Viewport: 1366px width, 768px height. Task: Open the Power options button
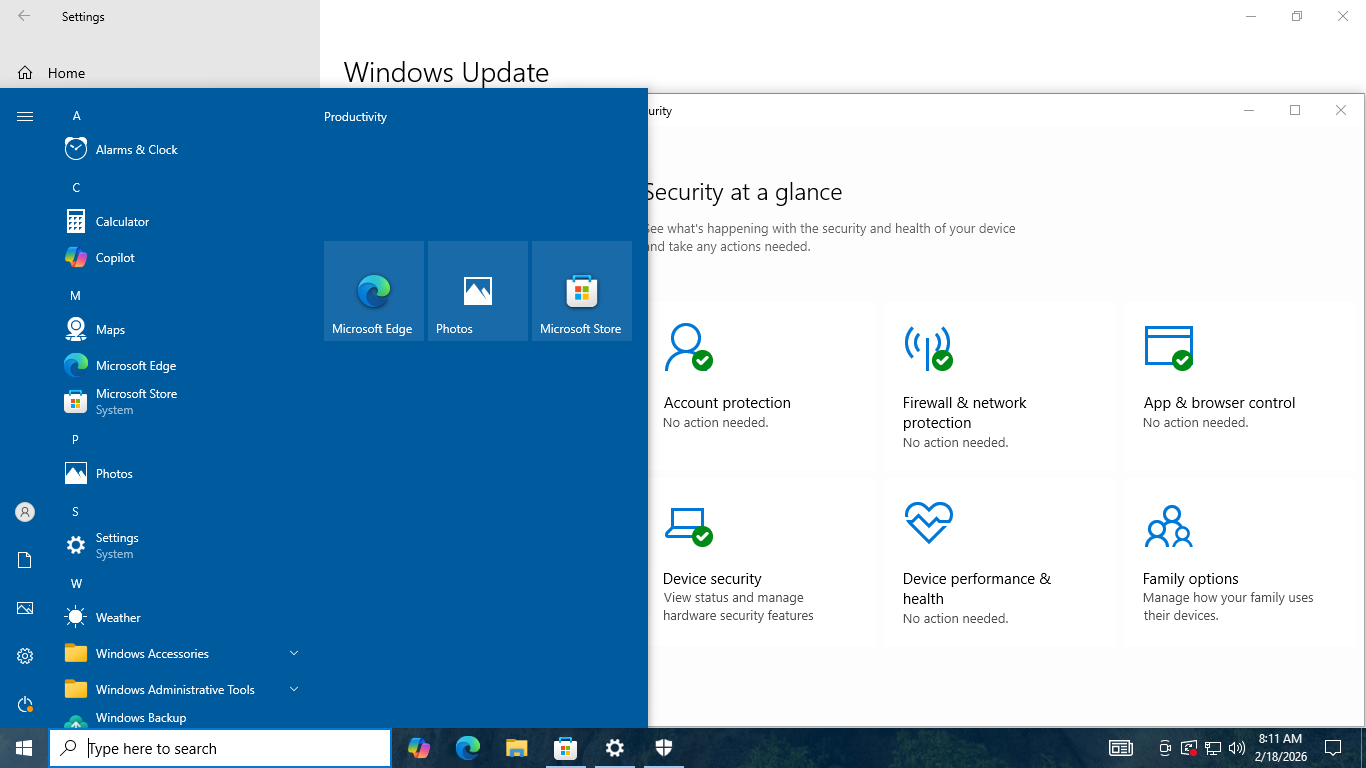click(25, 705)
